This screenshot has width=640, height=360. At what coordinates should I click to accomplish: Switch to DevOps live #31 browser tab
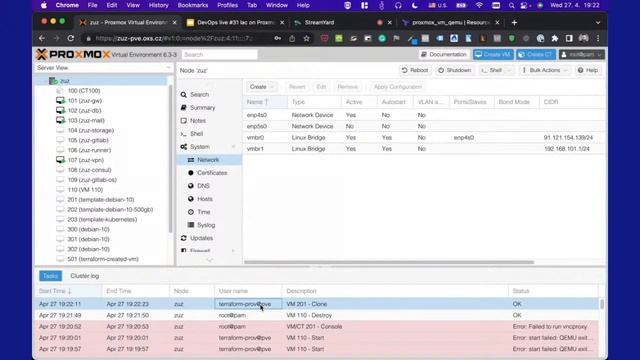coord(235,22)
